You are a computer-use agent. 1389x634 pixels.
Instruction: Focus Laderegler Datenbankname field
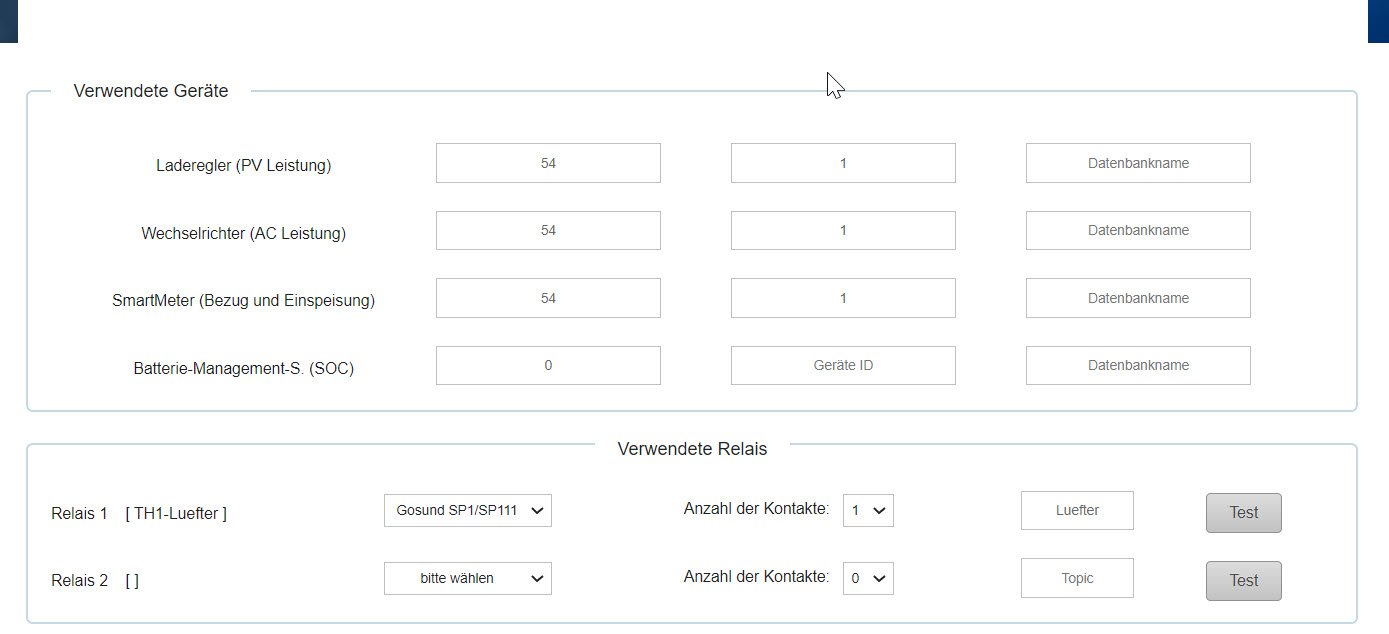pos(1138,163)
